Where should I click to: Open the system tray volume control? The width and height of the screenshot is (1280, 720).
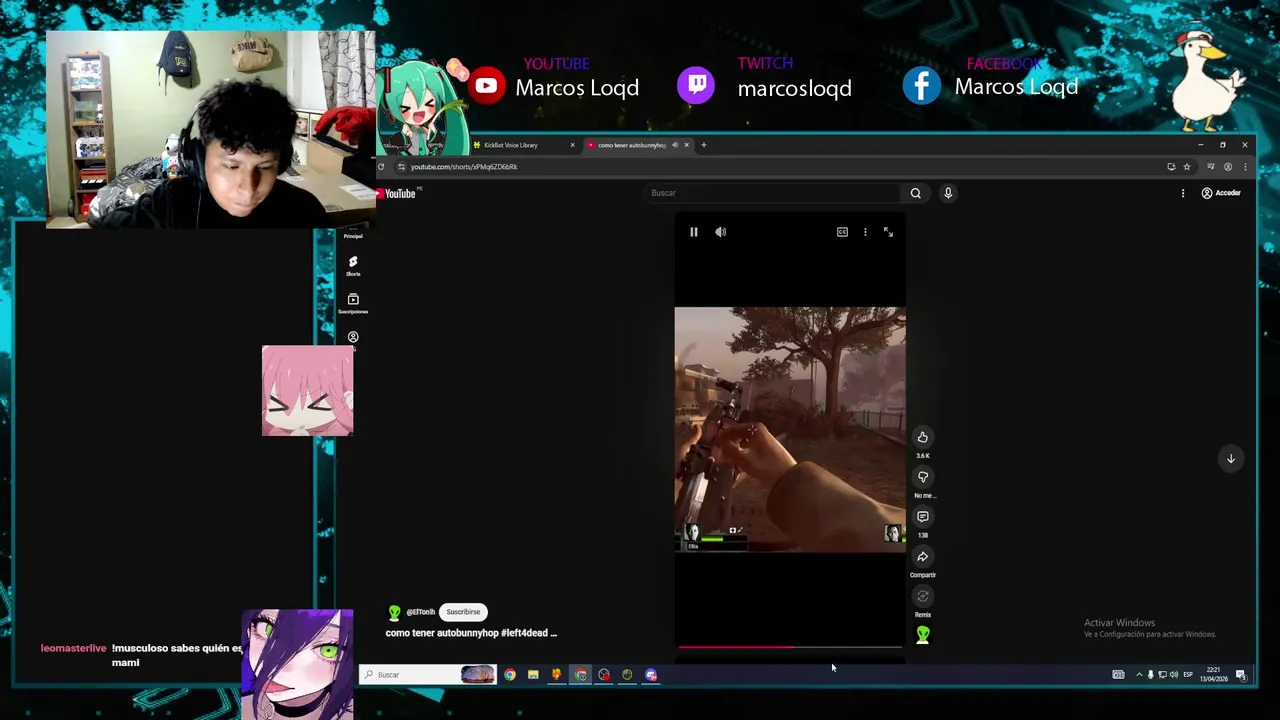point(1174,675)
